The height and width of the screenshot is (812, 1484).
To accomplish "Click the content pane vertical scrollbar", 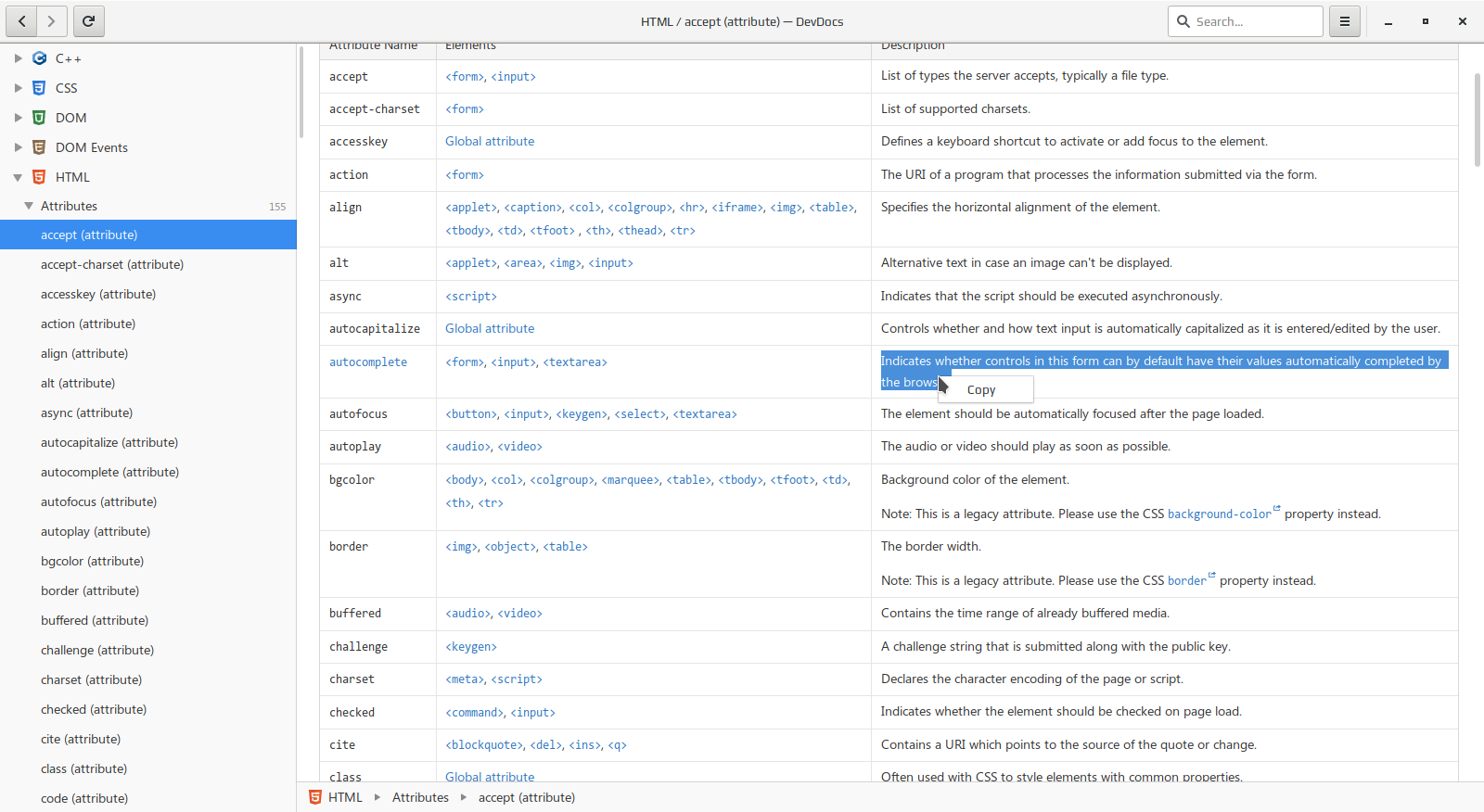I will coord(1478,120).
